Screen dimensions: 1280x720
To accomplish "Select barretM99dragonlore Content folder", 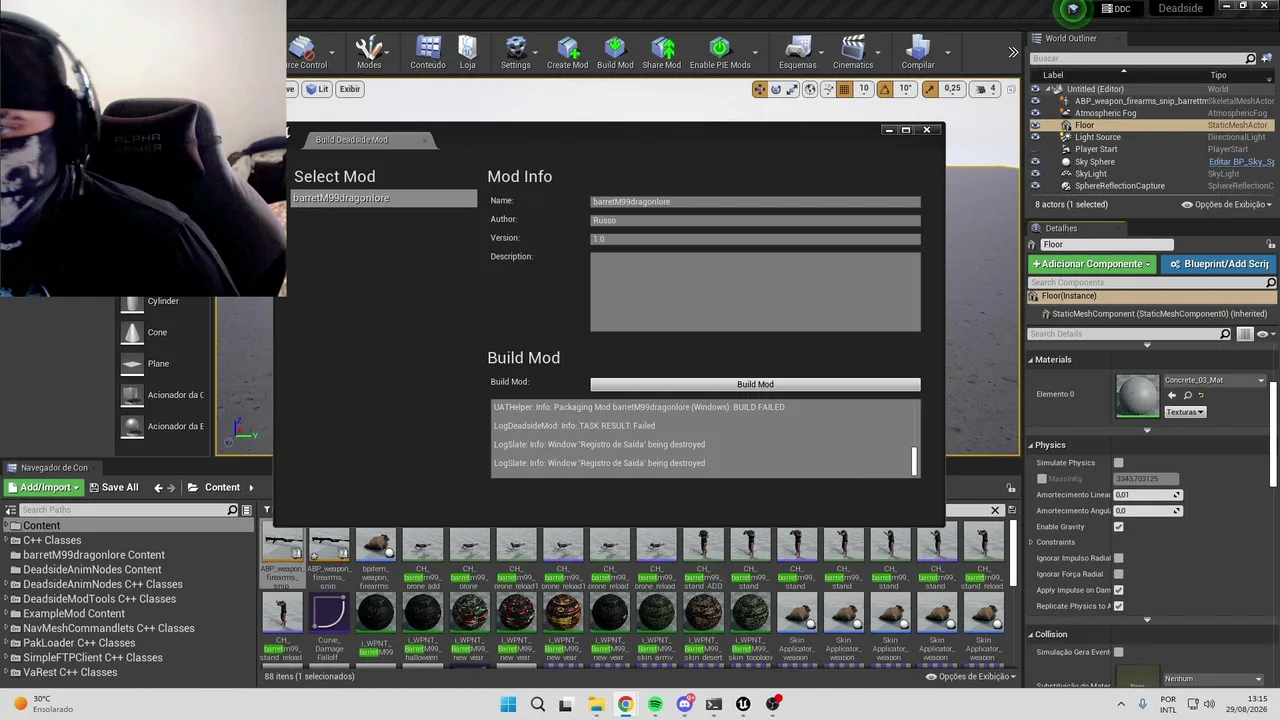I will [94, 555].
